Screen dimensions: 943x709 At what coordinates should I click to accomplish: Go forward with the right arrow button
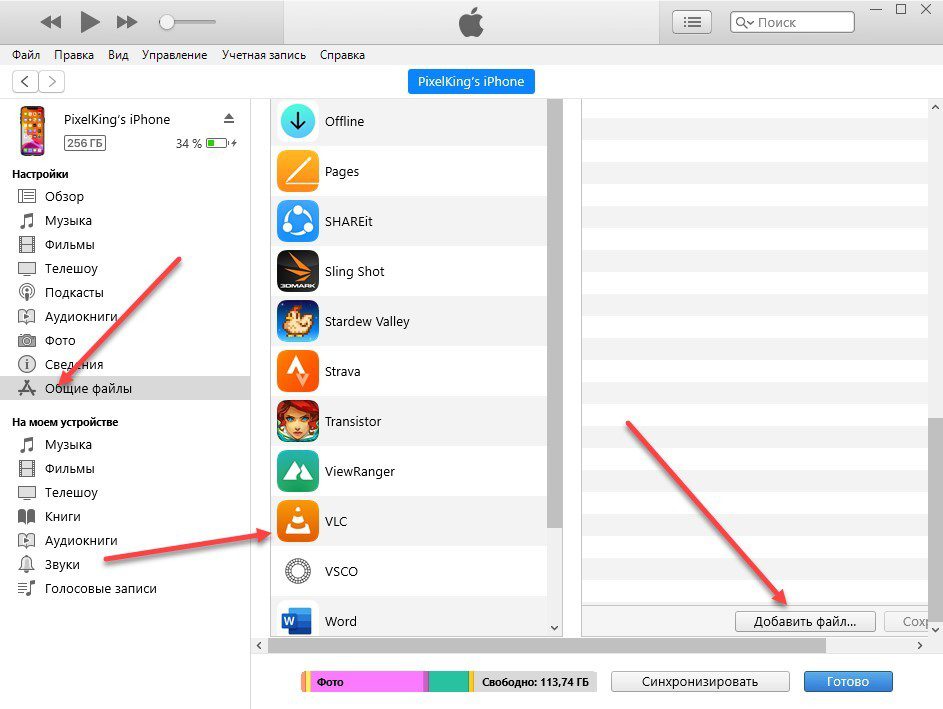tap(52, 81)
